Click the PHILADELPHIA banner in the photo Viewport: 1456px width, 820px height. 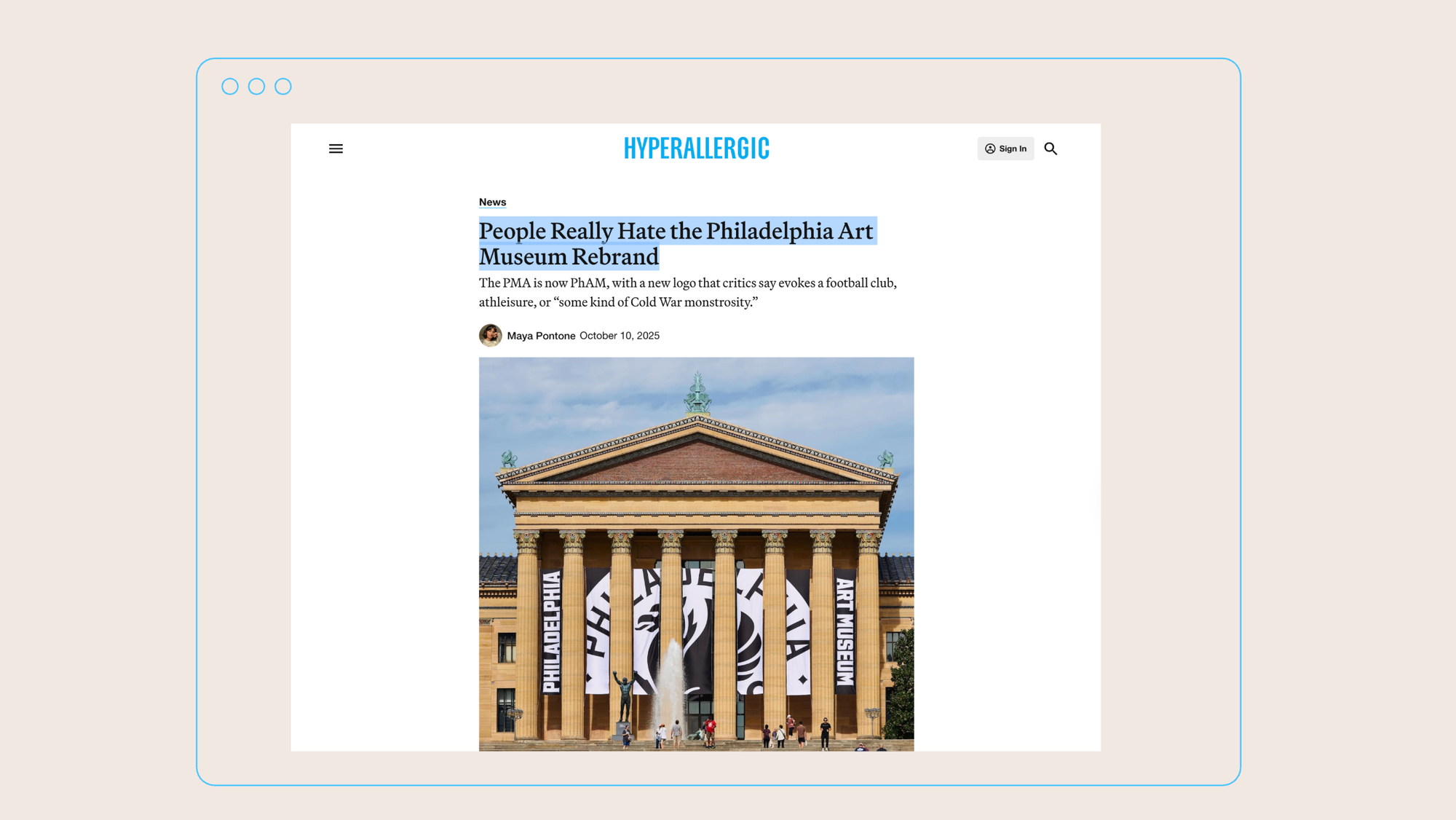(x=552, y=631)
